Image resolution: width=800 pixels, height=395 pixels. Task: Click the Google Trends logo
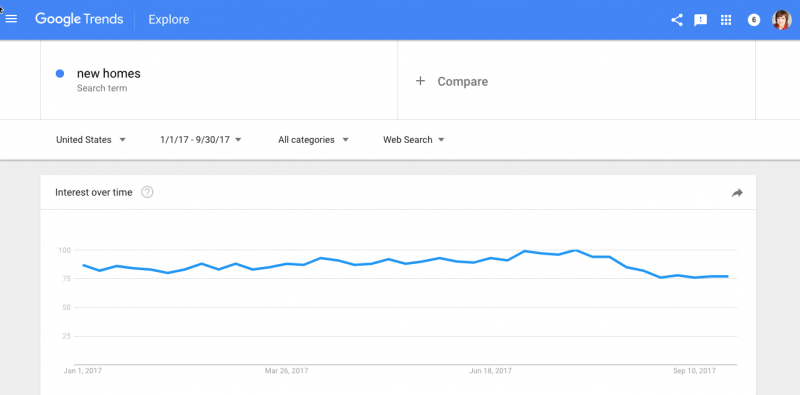pos(79,19)
